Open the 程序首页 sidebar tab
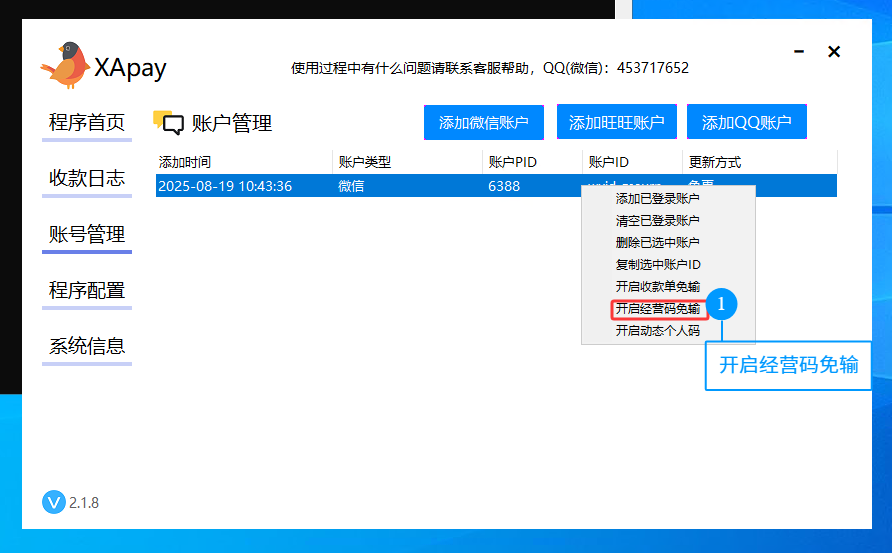892x553 pixels. click(x=87, y=123)
